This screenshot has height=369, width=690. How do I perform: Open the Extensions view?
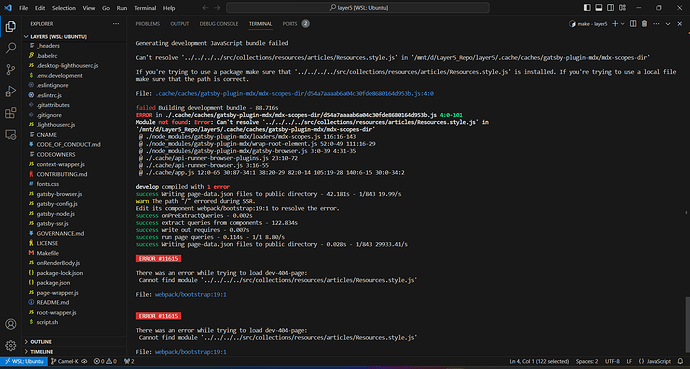pos(11,113)
